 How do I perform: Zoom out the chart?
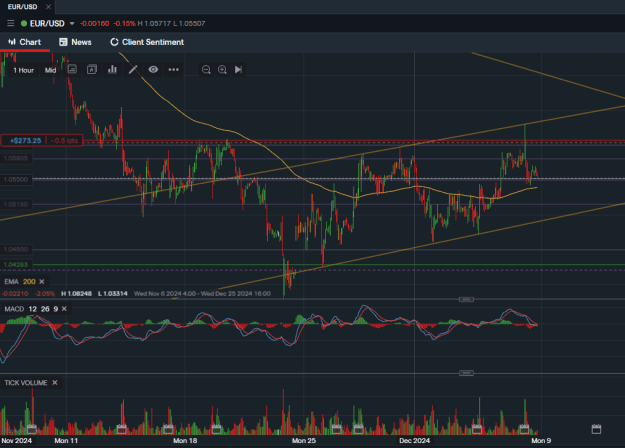[206, 70]
